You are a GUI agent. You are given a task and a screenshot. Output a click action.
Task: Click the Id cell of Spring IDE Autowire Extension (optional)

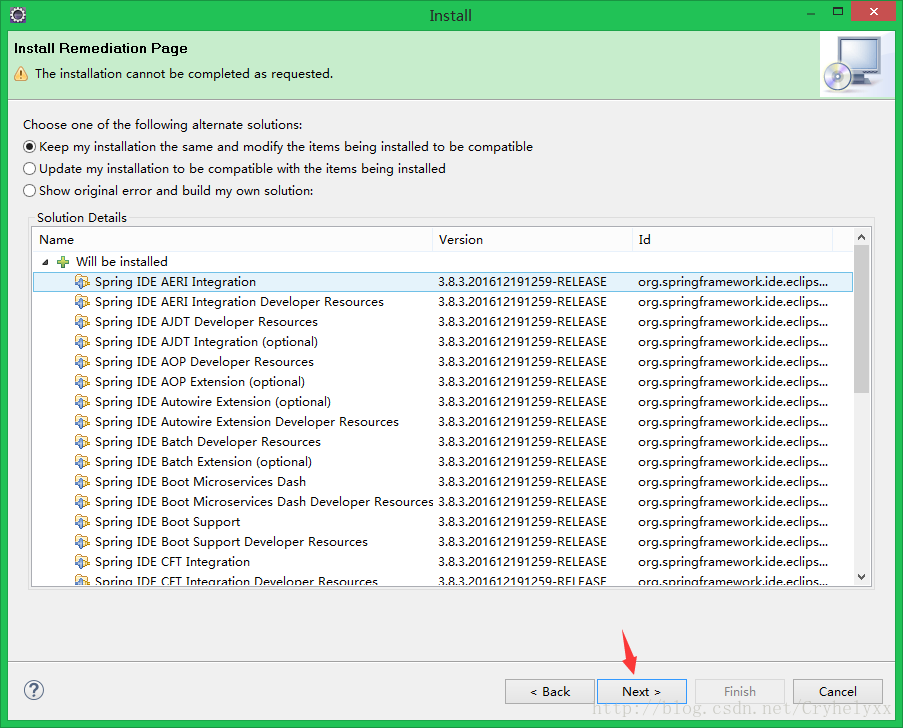click(733, 401)
